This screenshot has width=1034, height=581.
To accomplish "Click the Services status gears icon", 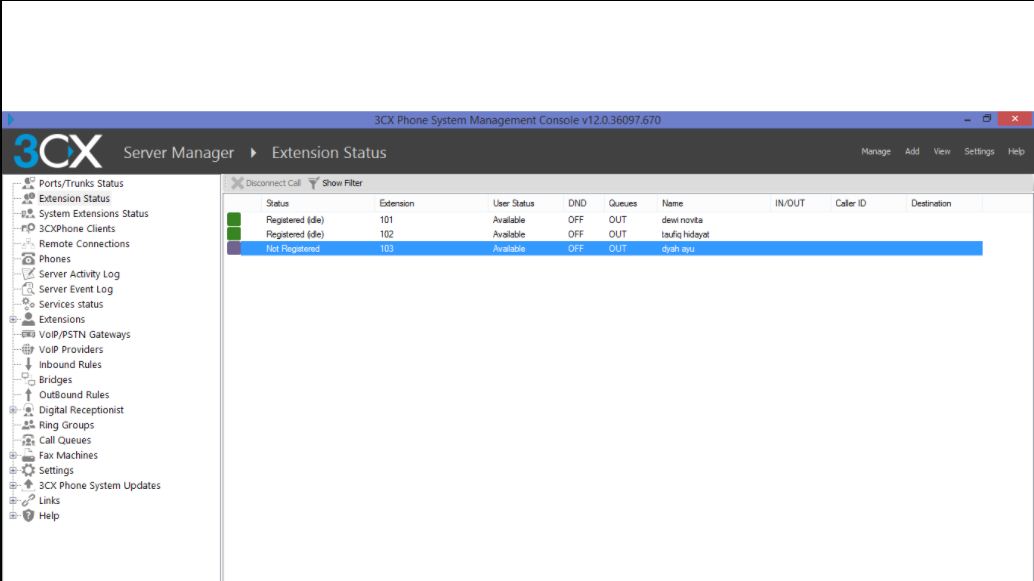I will tap(28, 304).
